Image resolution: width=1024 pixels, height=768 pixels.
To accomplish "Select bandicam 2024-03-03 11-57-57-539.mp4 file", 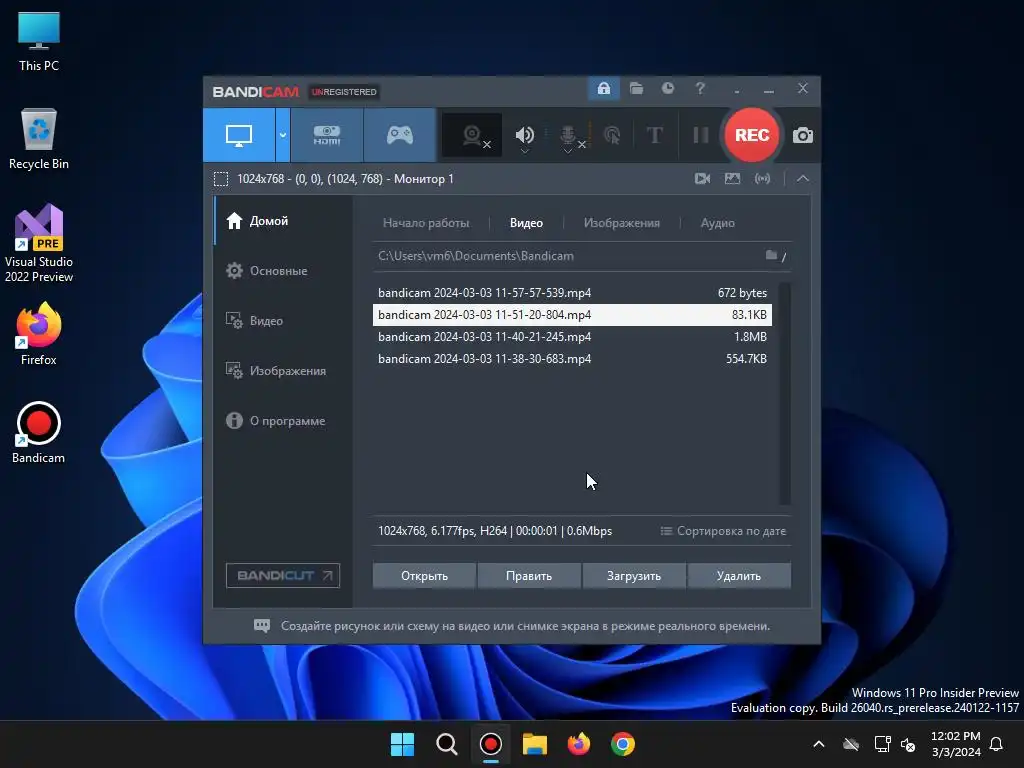I will tap(572, 293).
